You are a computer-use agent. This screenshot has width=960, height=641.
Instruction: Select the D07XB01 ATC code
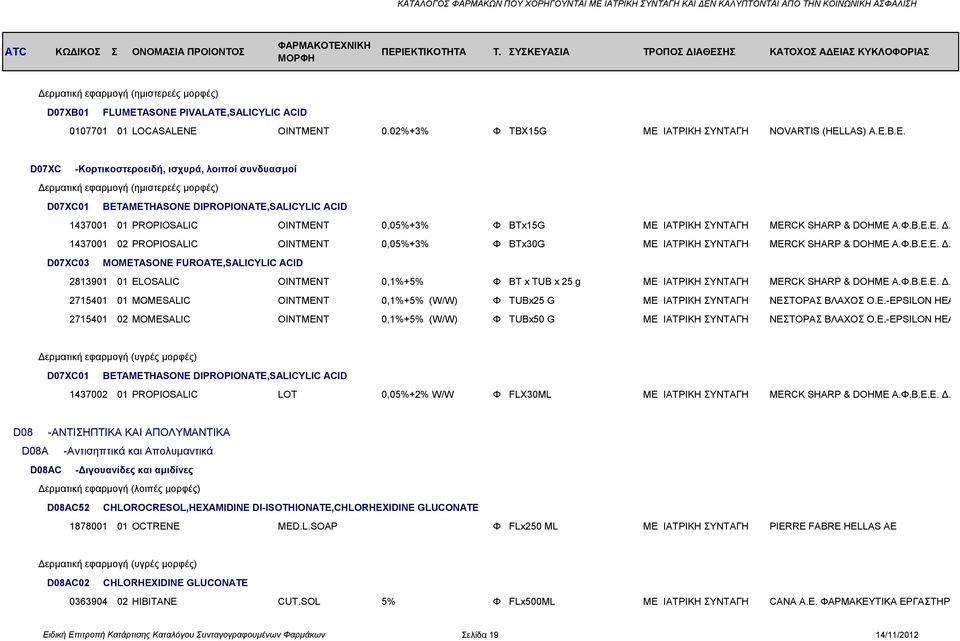pyautogui.click(x=68, y=112)
